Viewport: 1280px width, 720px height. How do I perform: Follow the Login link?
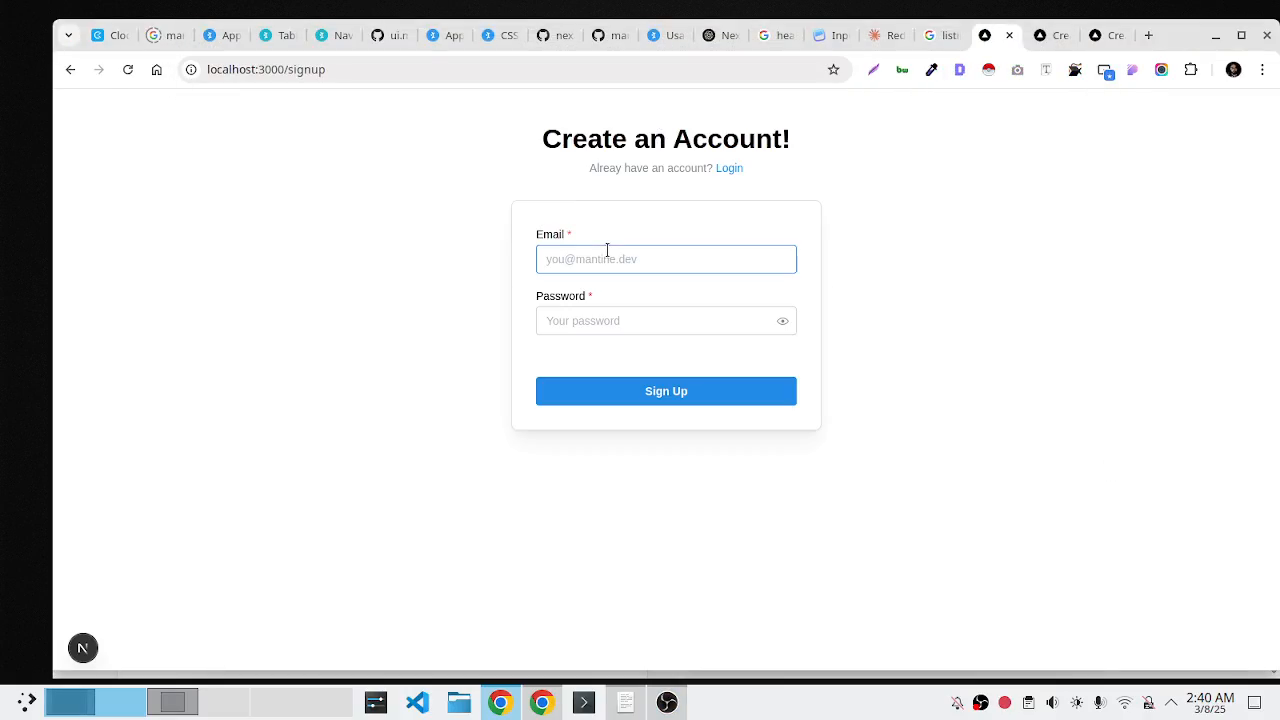coord(729,168)
